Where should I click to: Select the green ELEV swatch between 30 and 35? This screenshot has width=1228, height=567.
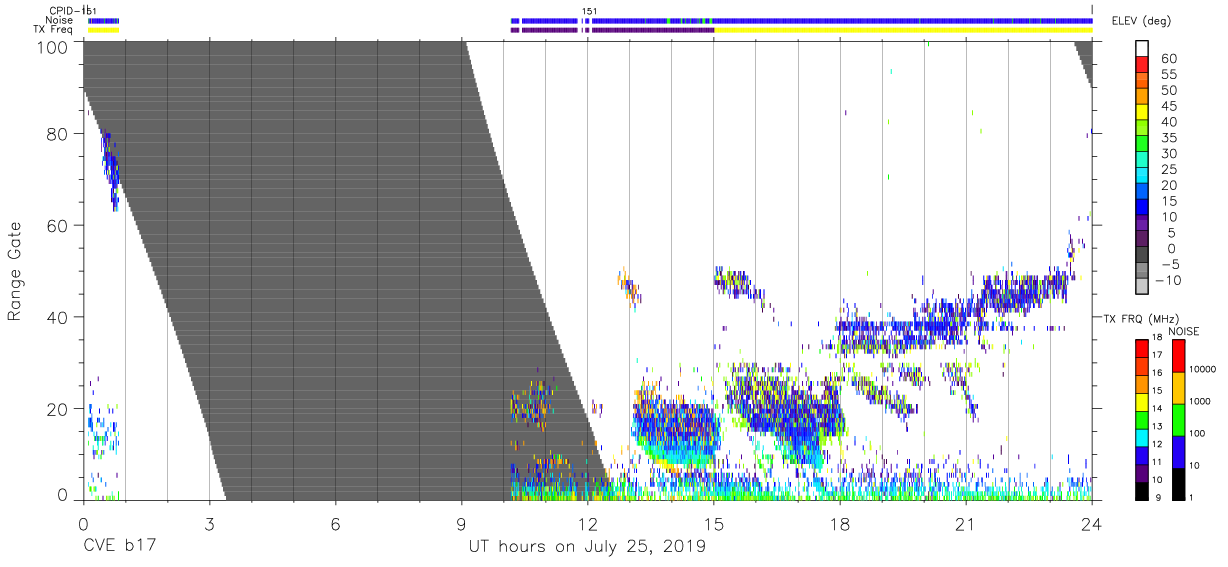[x=1142, y=145]
